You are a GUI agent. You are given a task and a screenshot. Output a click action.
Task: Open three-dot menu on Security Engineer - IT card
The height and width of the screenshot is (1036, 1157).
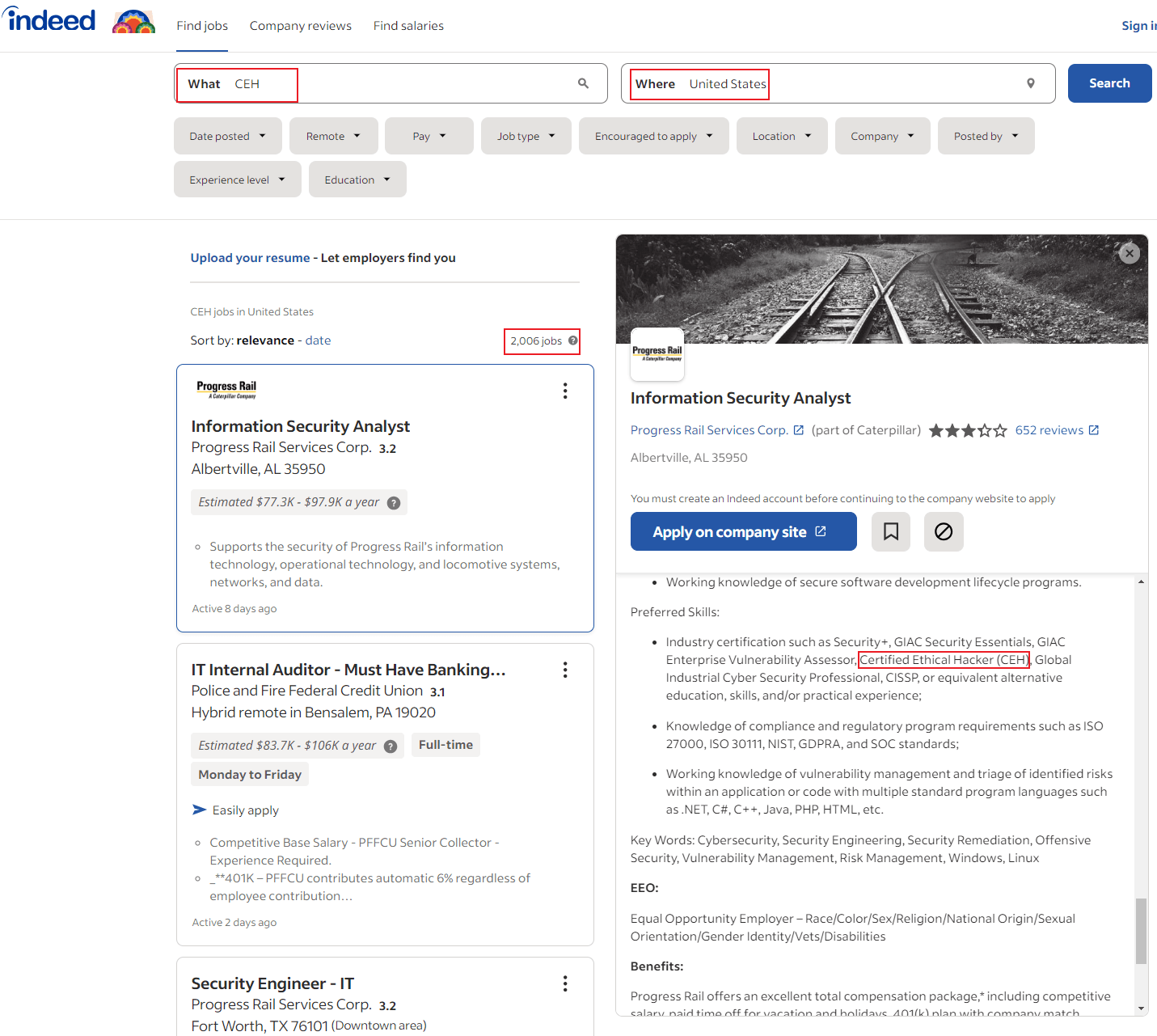pos(565,983)
